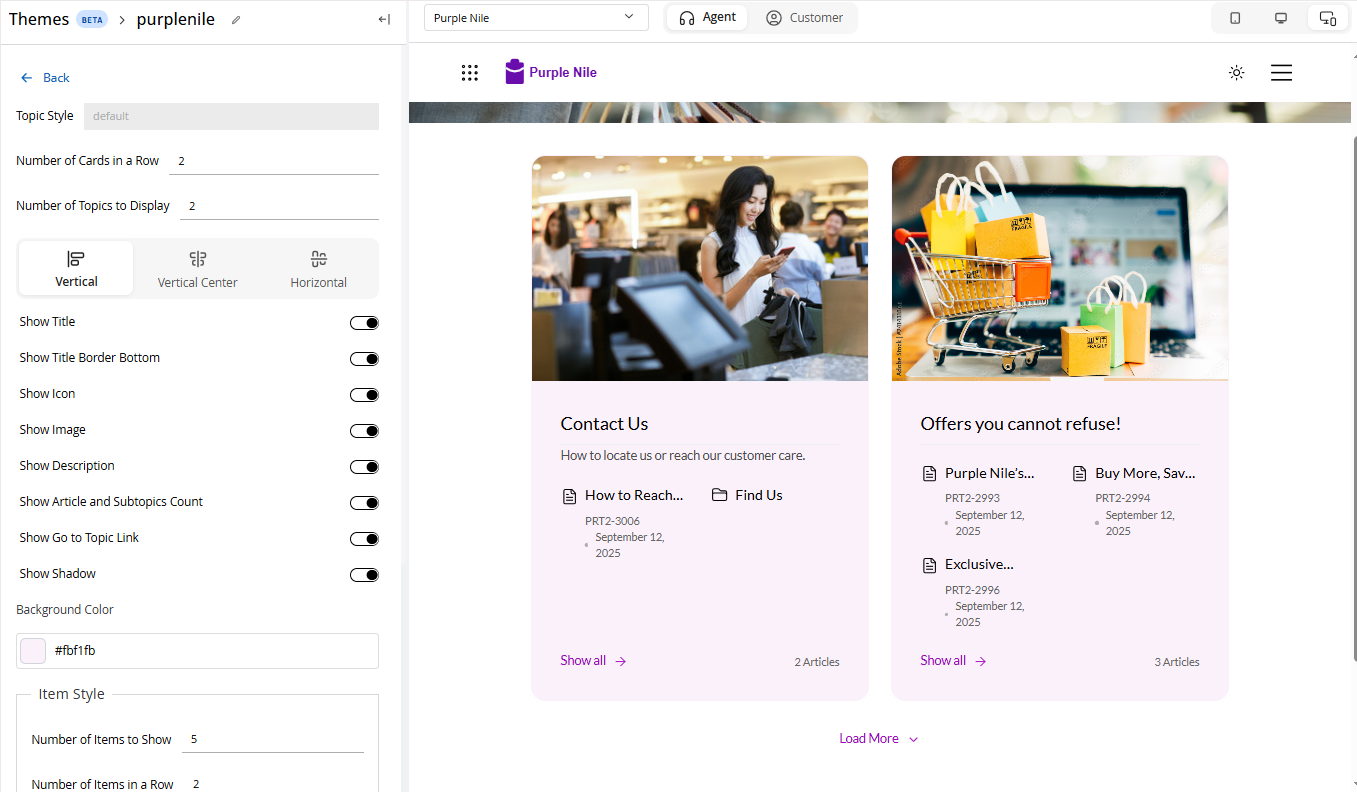Screen dimensions: 1357x792
Task: Choose the Vertical Center layout
Action: tap(197, 269)
